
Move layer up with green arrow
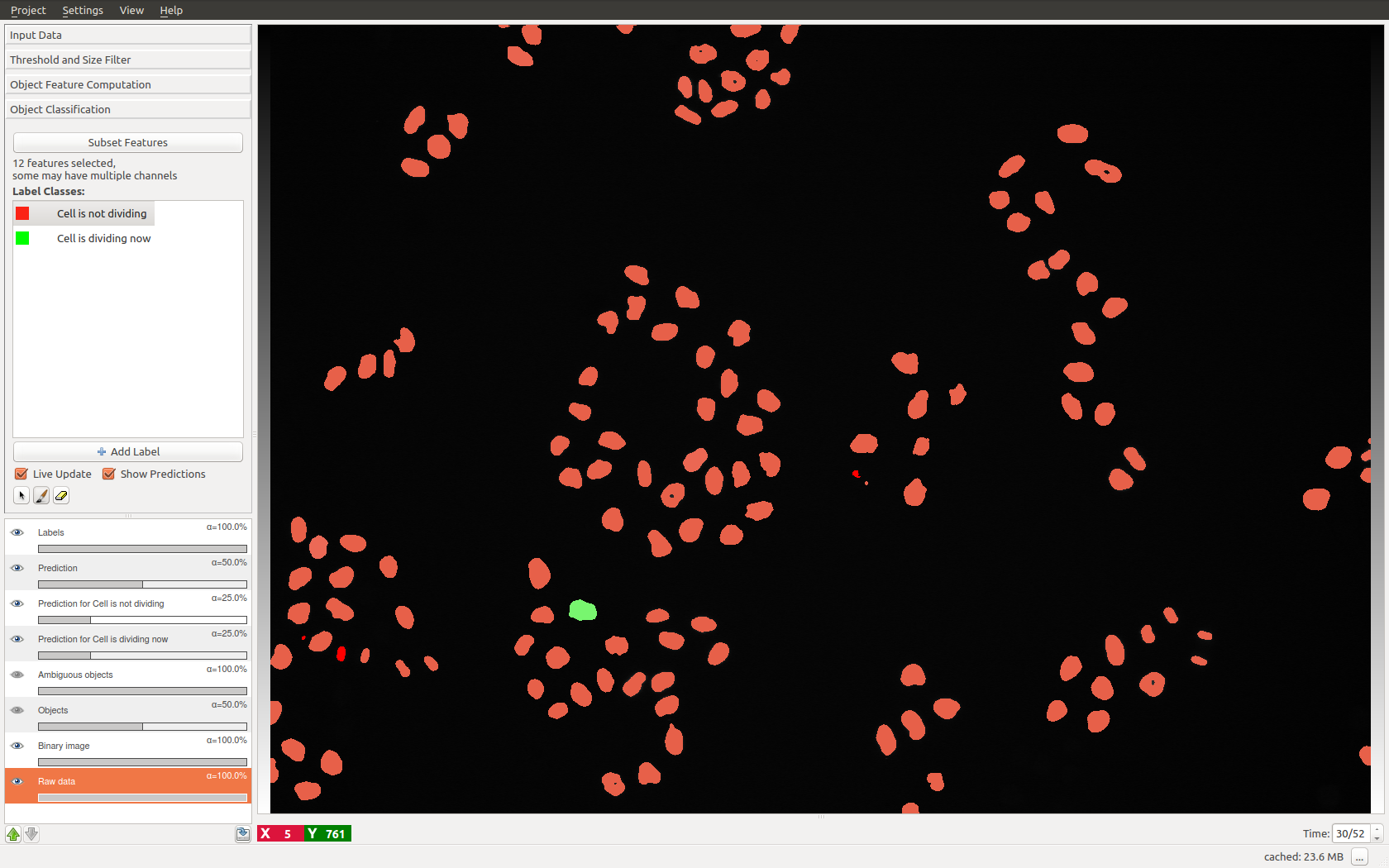click(13, 834)
